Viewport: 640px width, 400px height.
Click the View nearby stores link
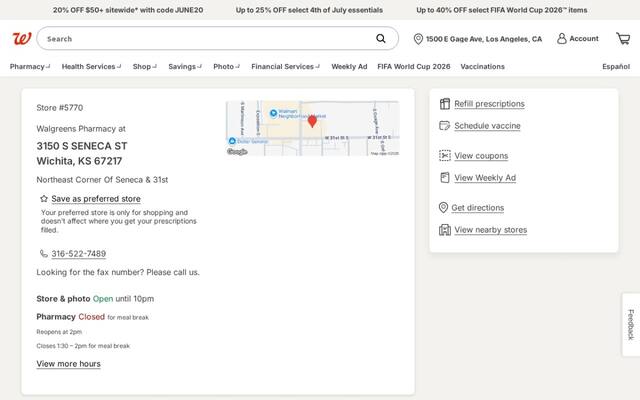pos(491,230)
